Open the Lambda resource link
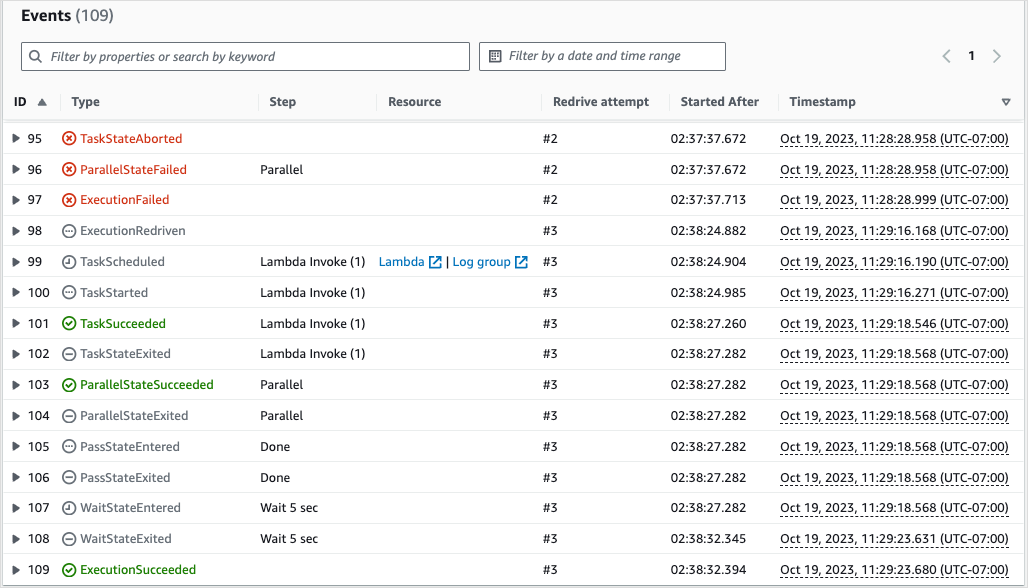The height and width of the screenshot is (588, 1028). pyautogui.click(x=405, y=261)
